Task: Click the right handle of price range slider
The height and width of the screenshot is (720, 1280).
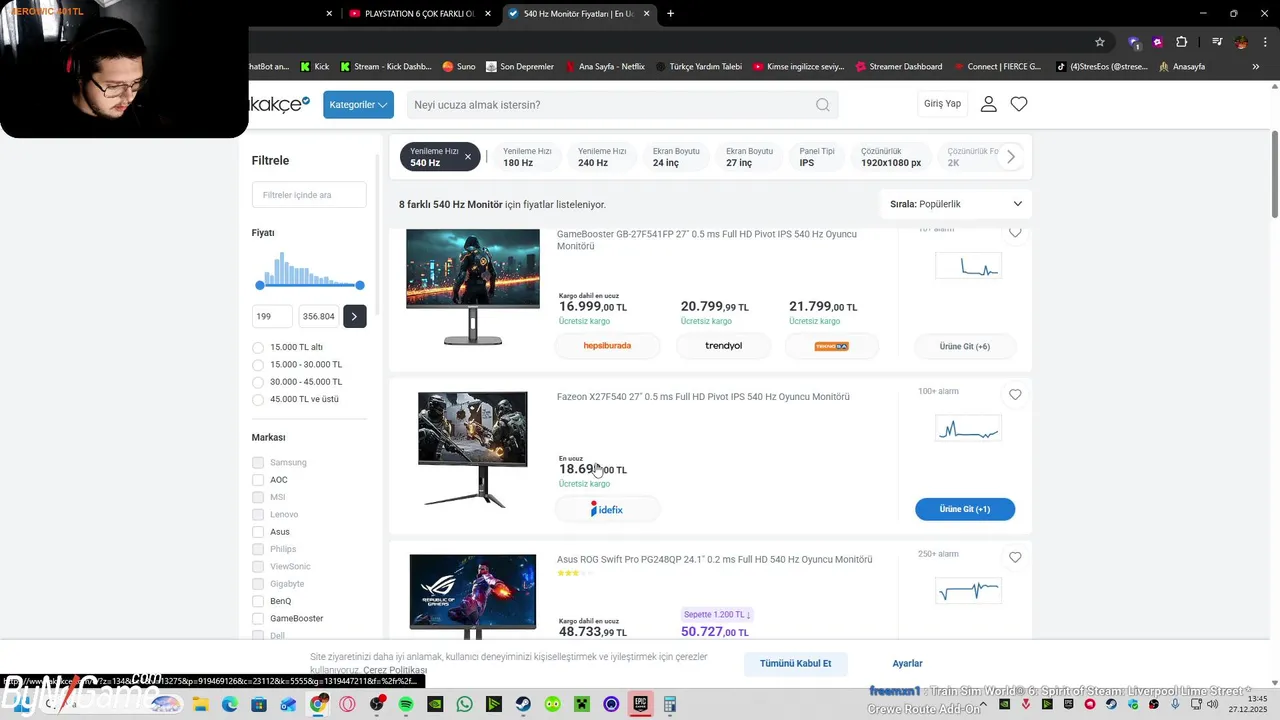Action: pyautogui.click(x=360, y=285)
